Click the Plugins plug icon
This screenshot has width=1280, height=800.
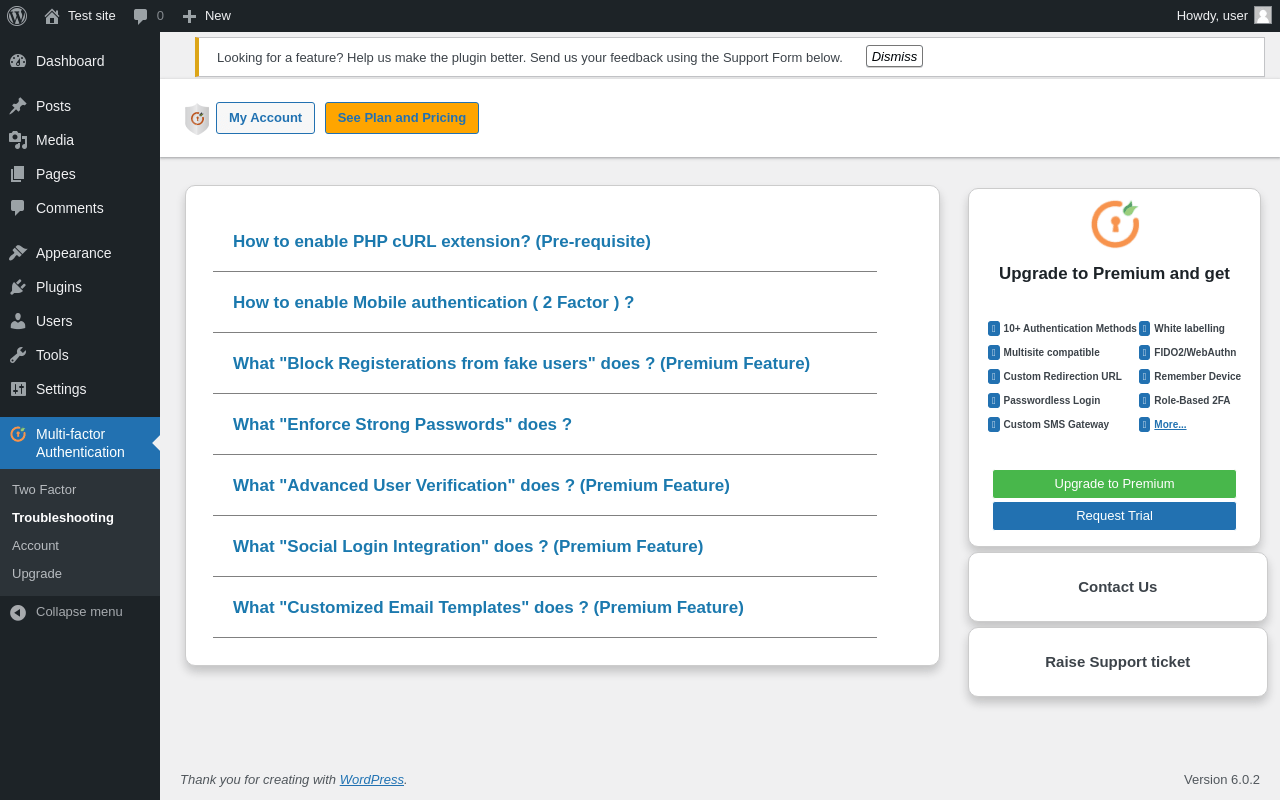point(18,287)
